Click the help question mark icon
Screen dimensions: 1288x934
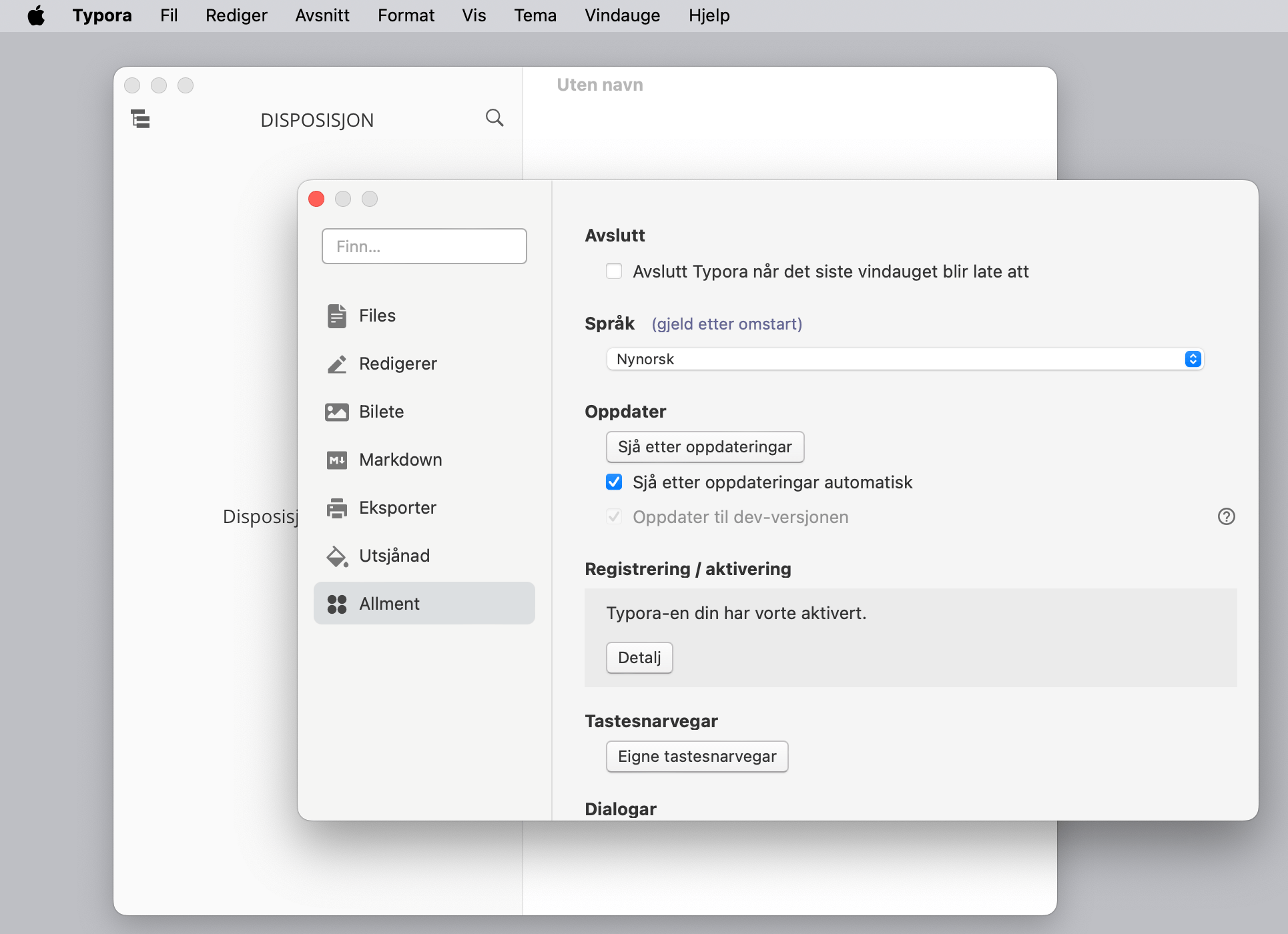1227,516
